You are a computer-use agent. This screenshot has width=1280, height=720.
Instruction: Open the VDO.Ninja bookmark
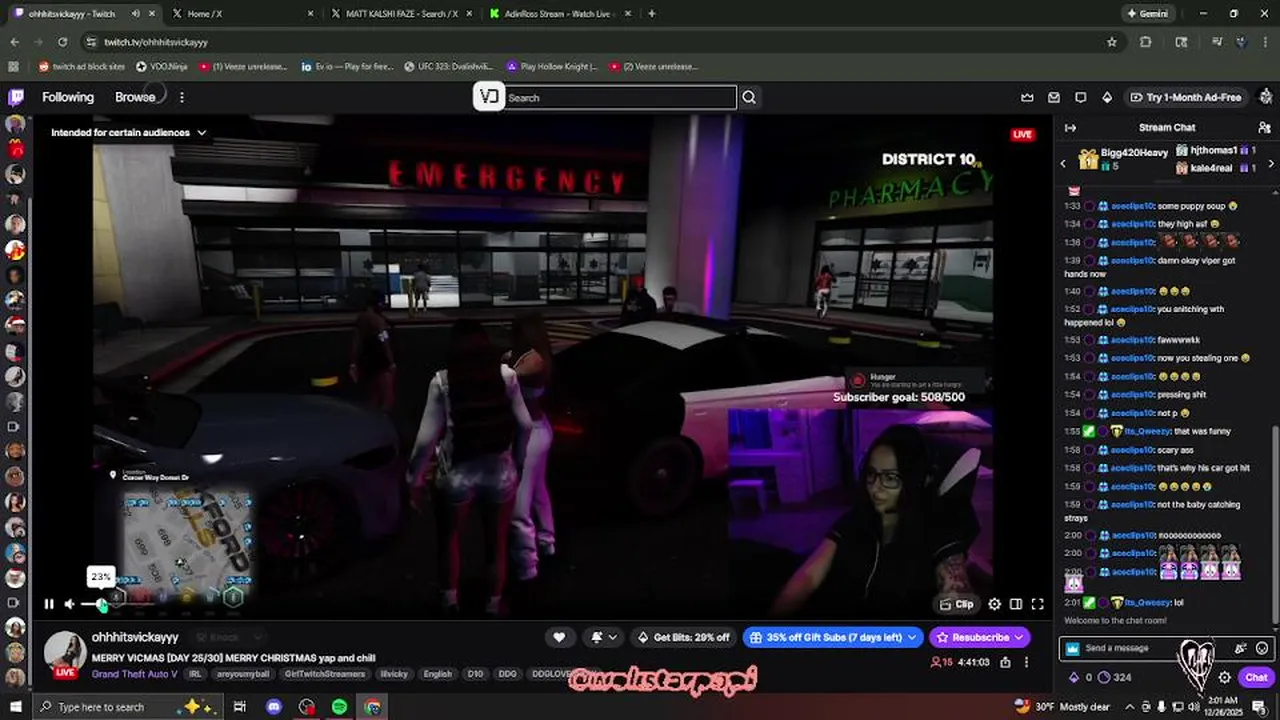pyautogui.click(x=161, y=67)
